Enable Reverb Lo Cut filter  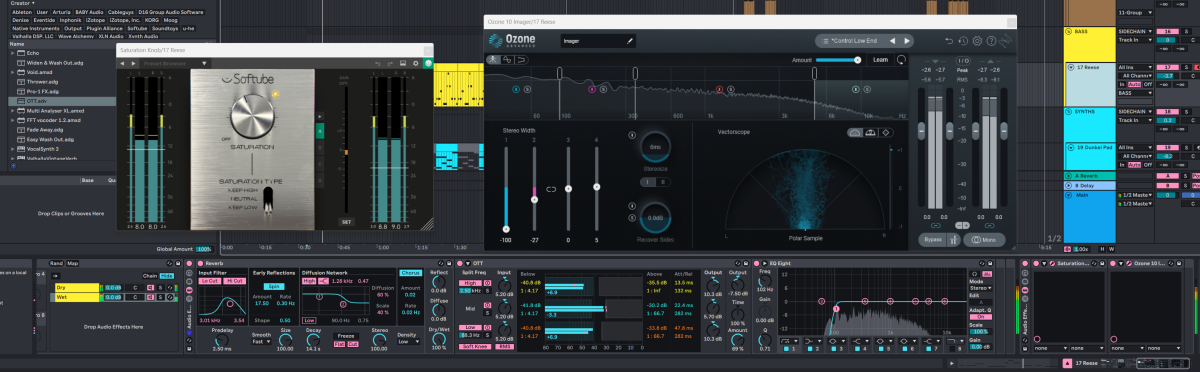210,282
